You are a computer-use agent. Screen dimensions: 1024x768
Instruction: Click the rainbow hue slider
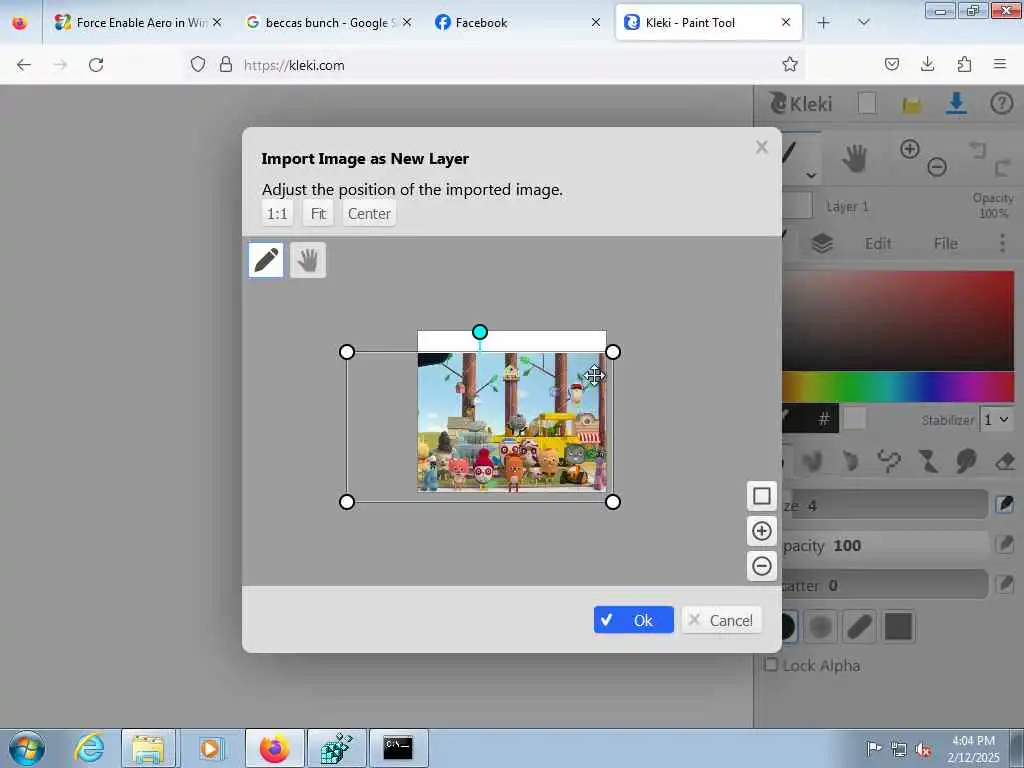click(898, 387)
